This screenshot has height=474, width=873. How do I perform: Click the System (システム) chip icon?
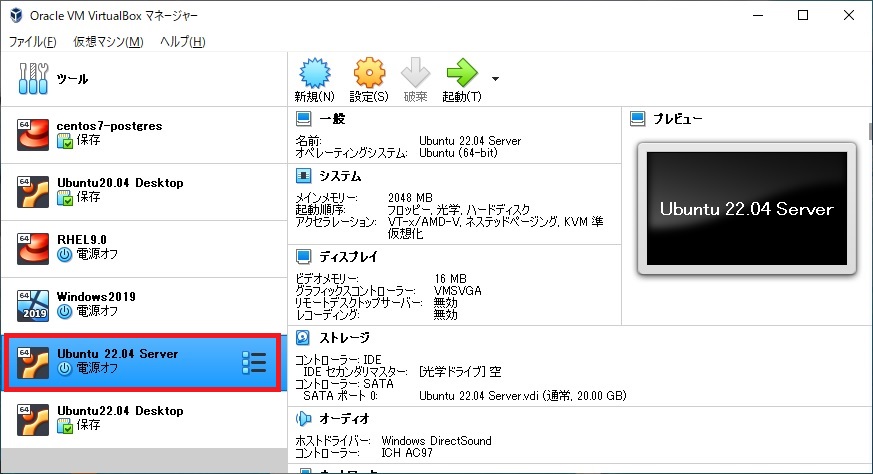[303, 176]
